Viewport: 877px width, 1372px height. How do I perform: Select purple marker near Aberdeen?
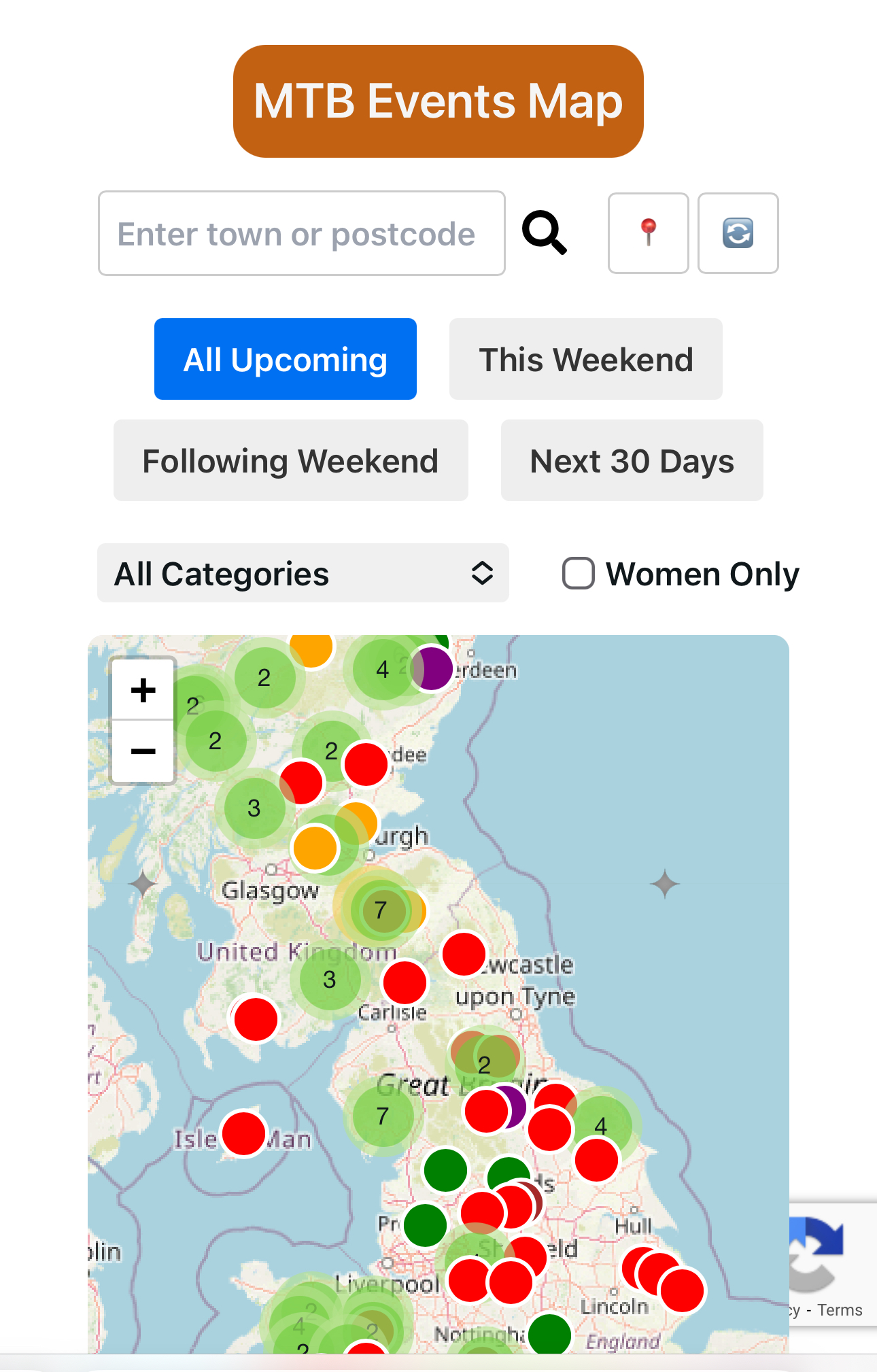coord(431,668)
